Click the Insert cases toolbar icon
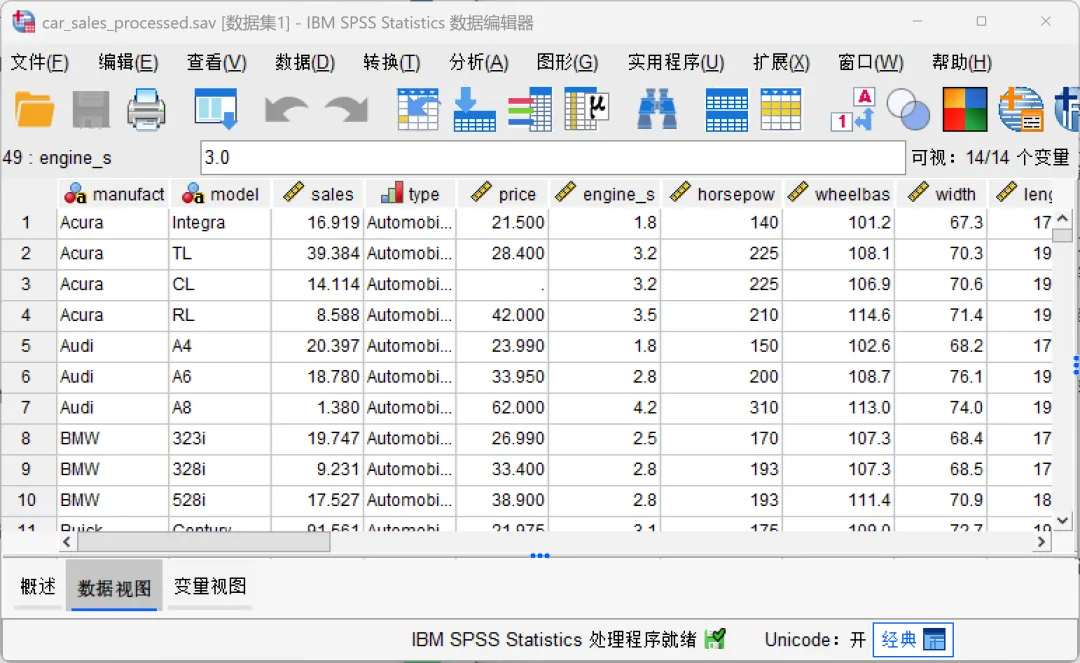Viewport: 1080px width, 663px height. (727, 109)
